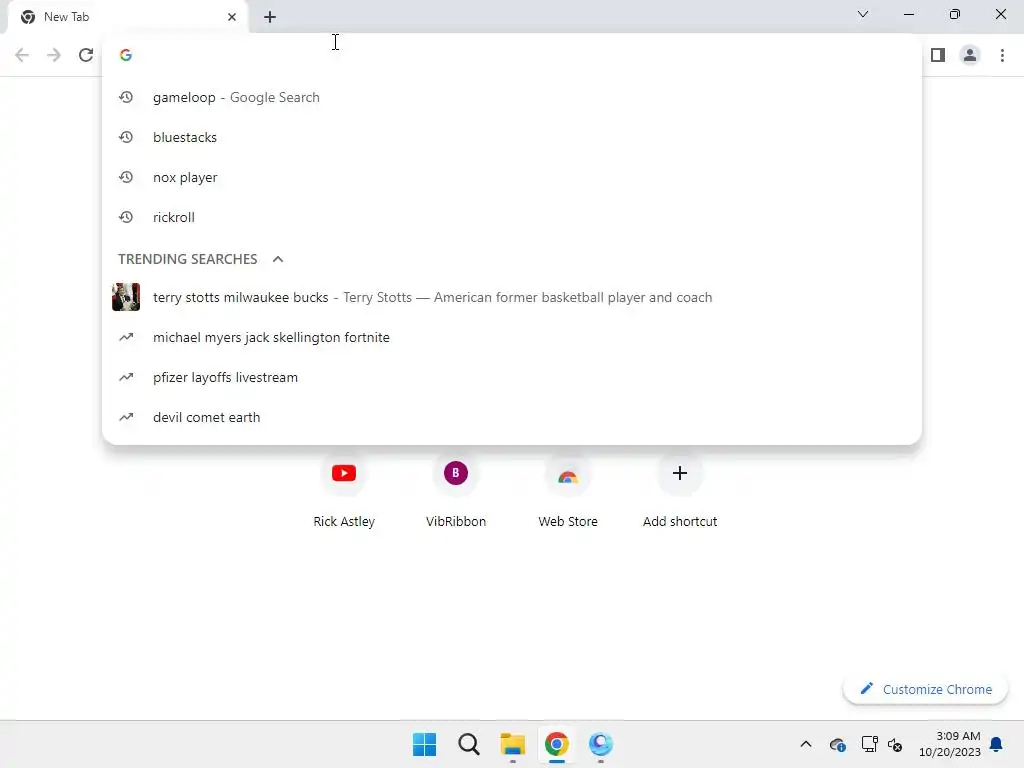Click the Terry Stotts thumbnail image
Screen dimensions: 1024x768
coord(126,297)
